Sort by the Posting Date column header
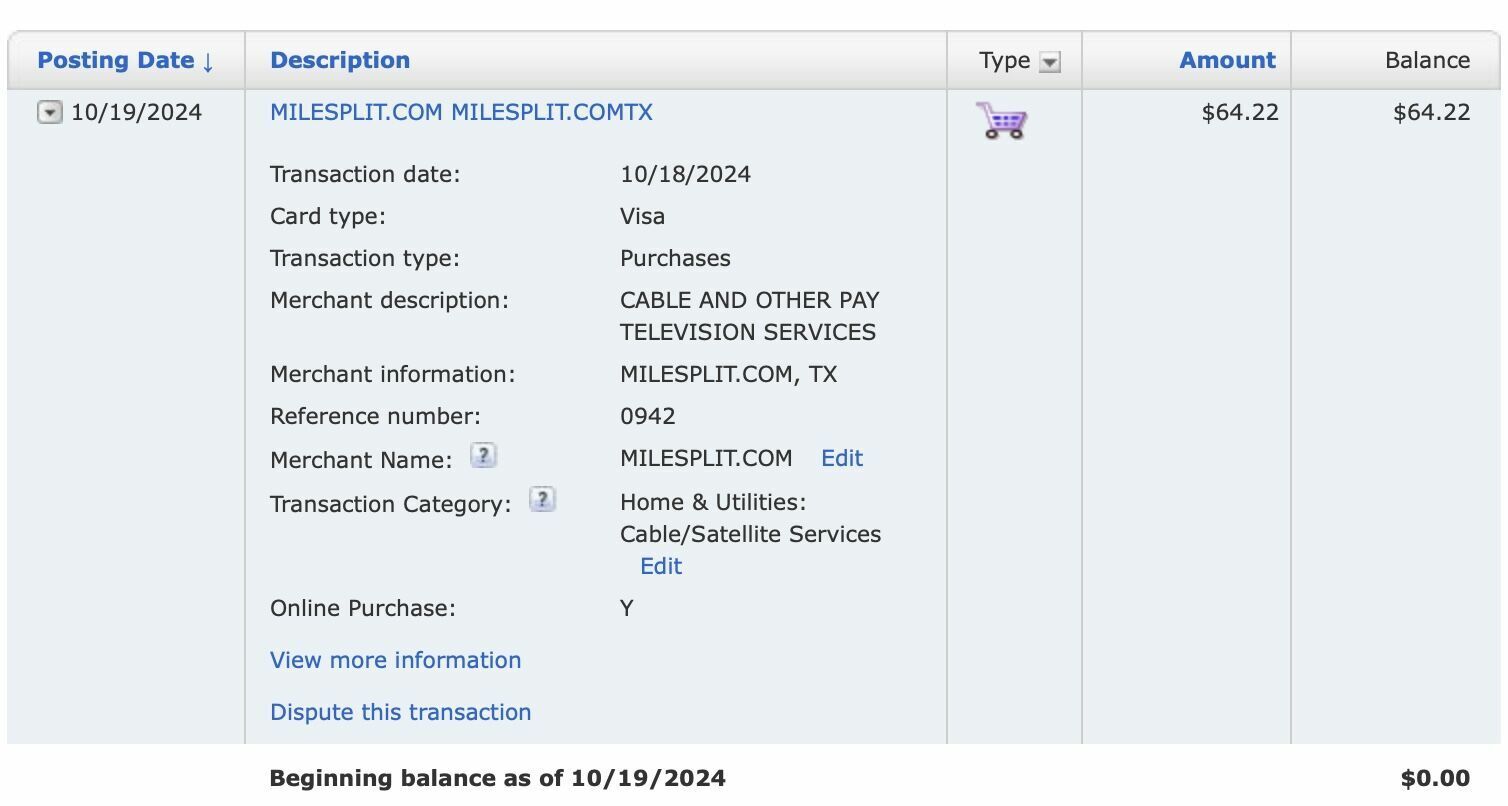The image size is (1508, 806). click(125, 60)
